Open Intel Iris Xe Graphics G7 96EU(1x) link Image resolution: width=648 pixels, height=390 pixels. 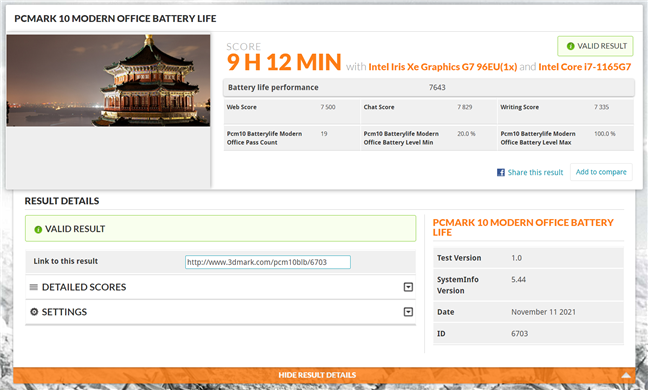(443, 67)
